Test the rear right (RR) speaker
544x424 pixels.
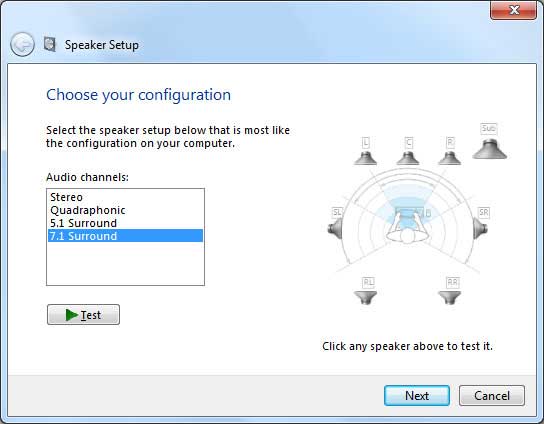coord(450,298)
